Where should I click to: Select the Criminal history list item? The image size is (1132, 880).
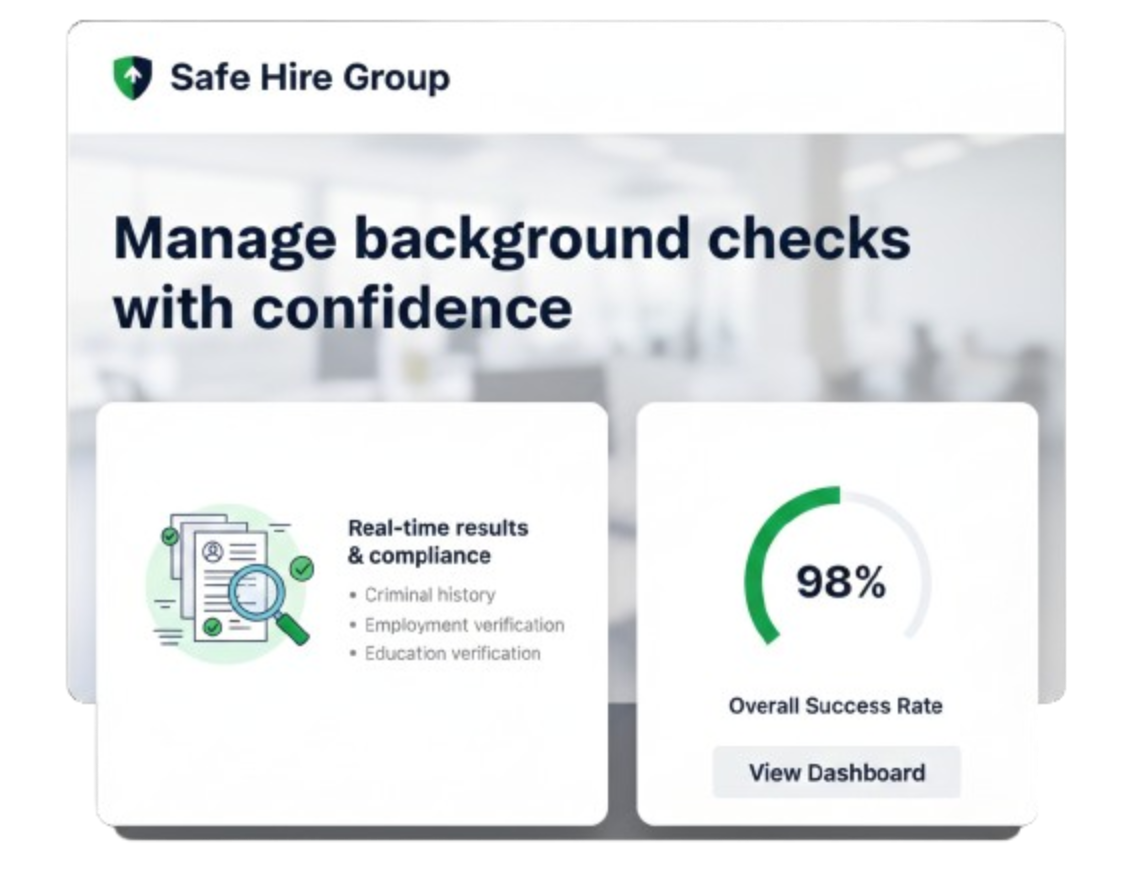click(x=429, y=595)
